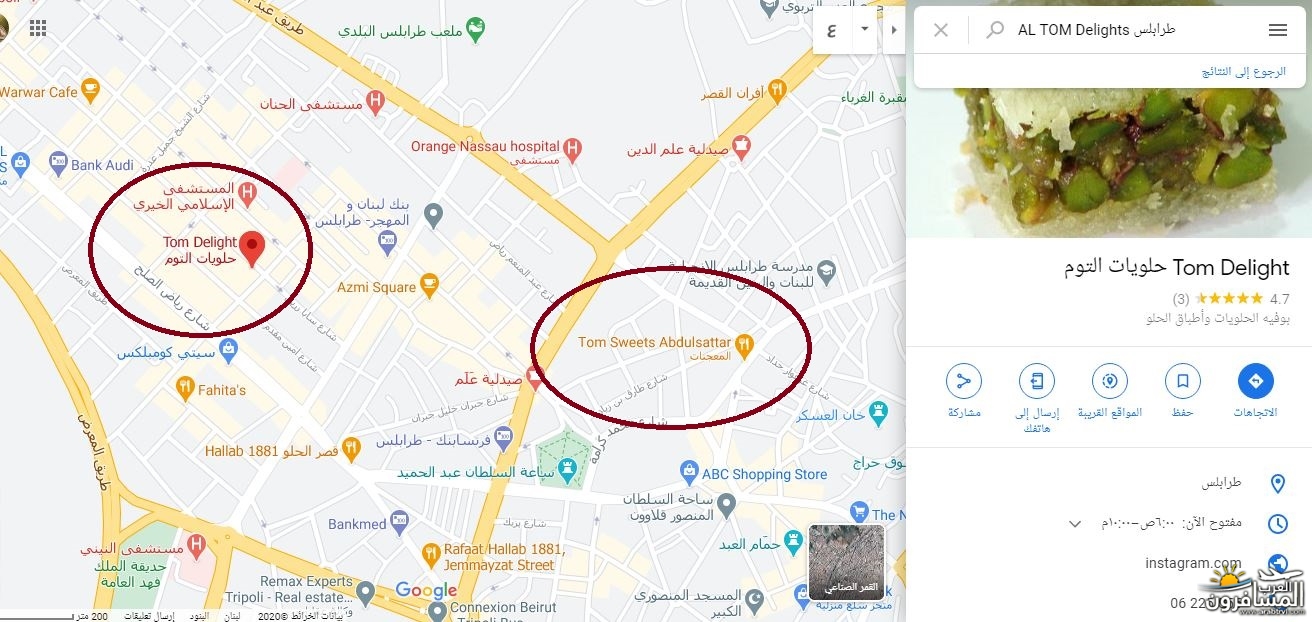Clear the search with the X icon
This screenshot has width=1312, height=622.
[x=940, y=30]
